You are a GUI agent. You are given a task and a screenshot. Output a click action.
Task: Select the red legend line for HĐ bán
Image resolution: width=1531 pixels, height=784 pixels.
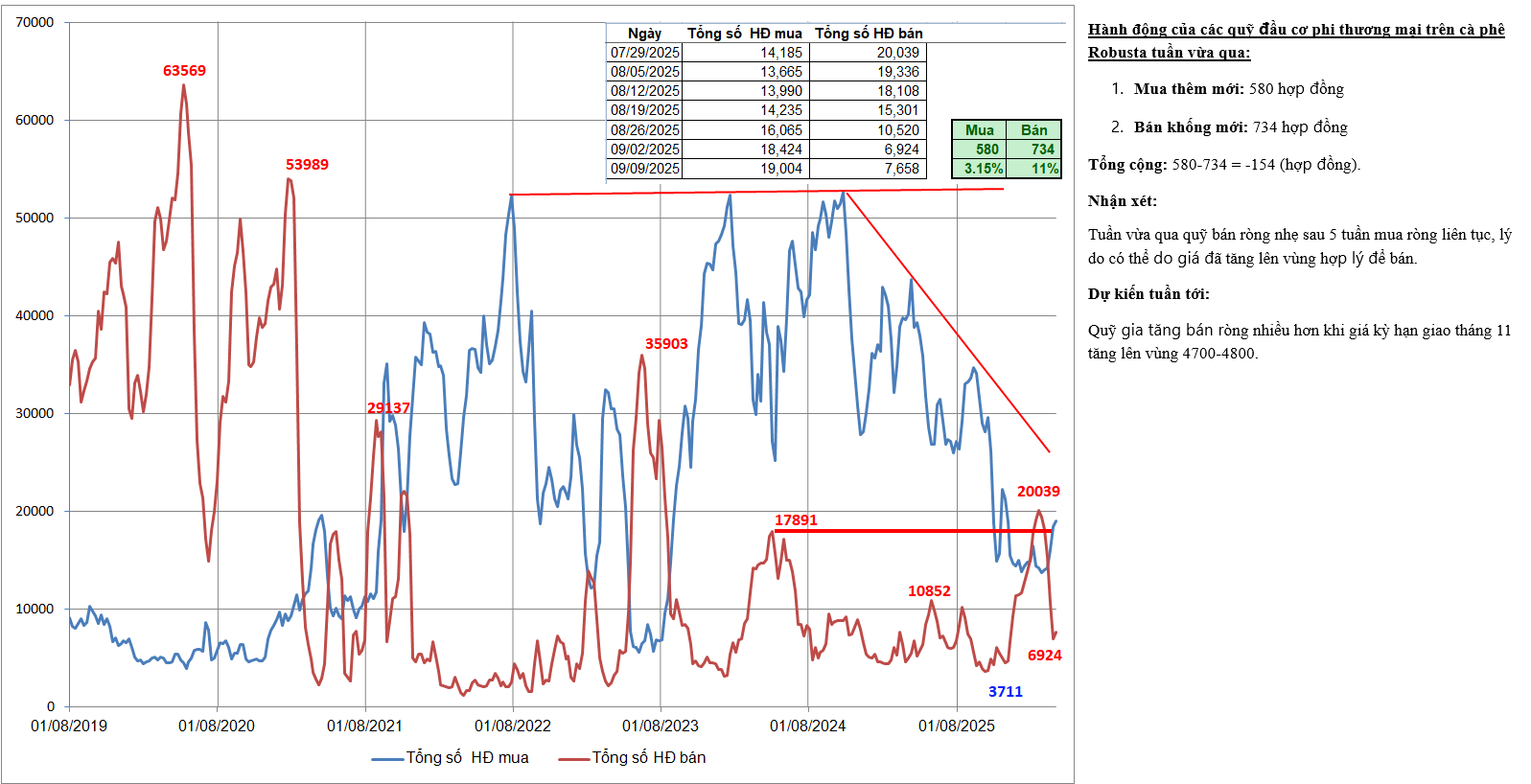coord(573,759)
